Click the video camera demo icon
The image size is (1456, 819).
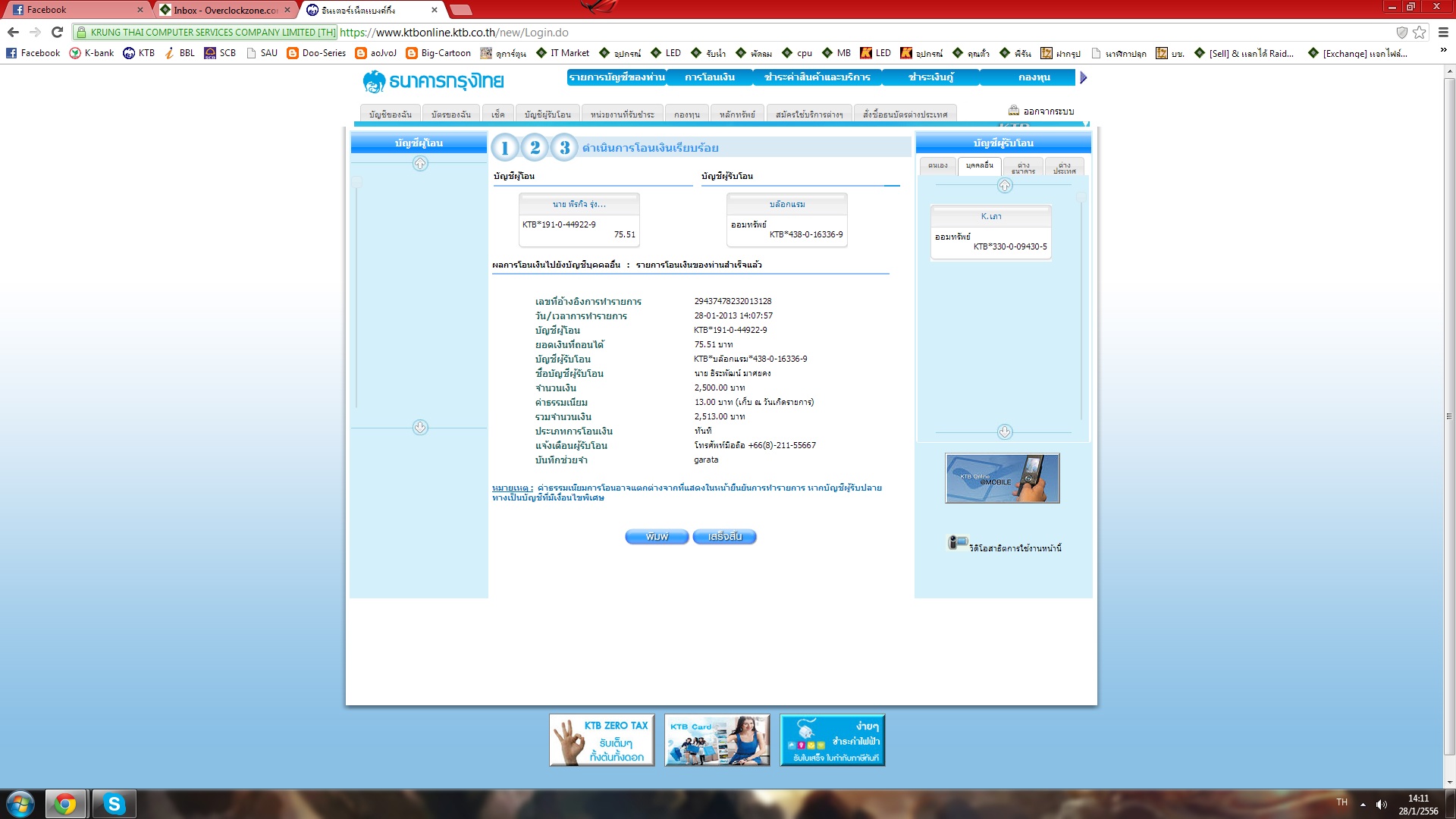[x=957, y=542]
